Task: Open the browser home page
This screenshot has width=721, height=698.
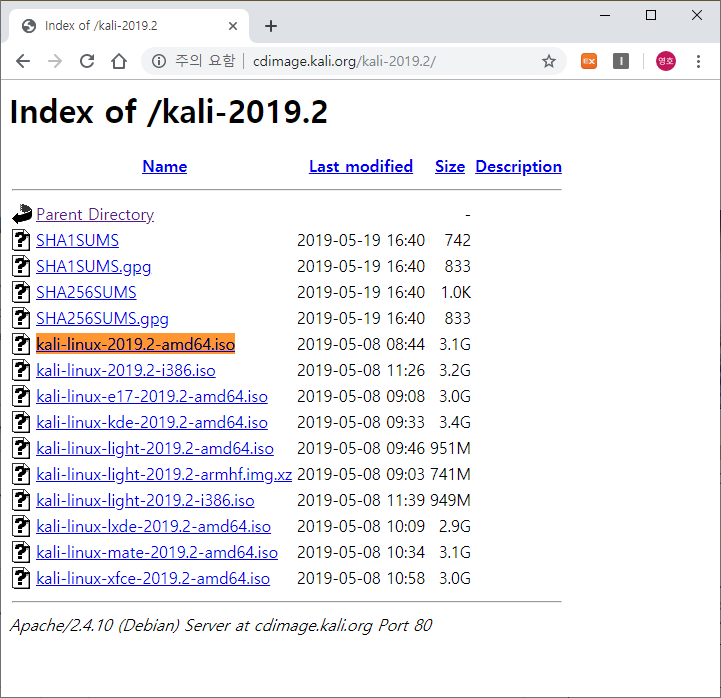Action: [x=119, y=61]
